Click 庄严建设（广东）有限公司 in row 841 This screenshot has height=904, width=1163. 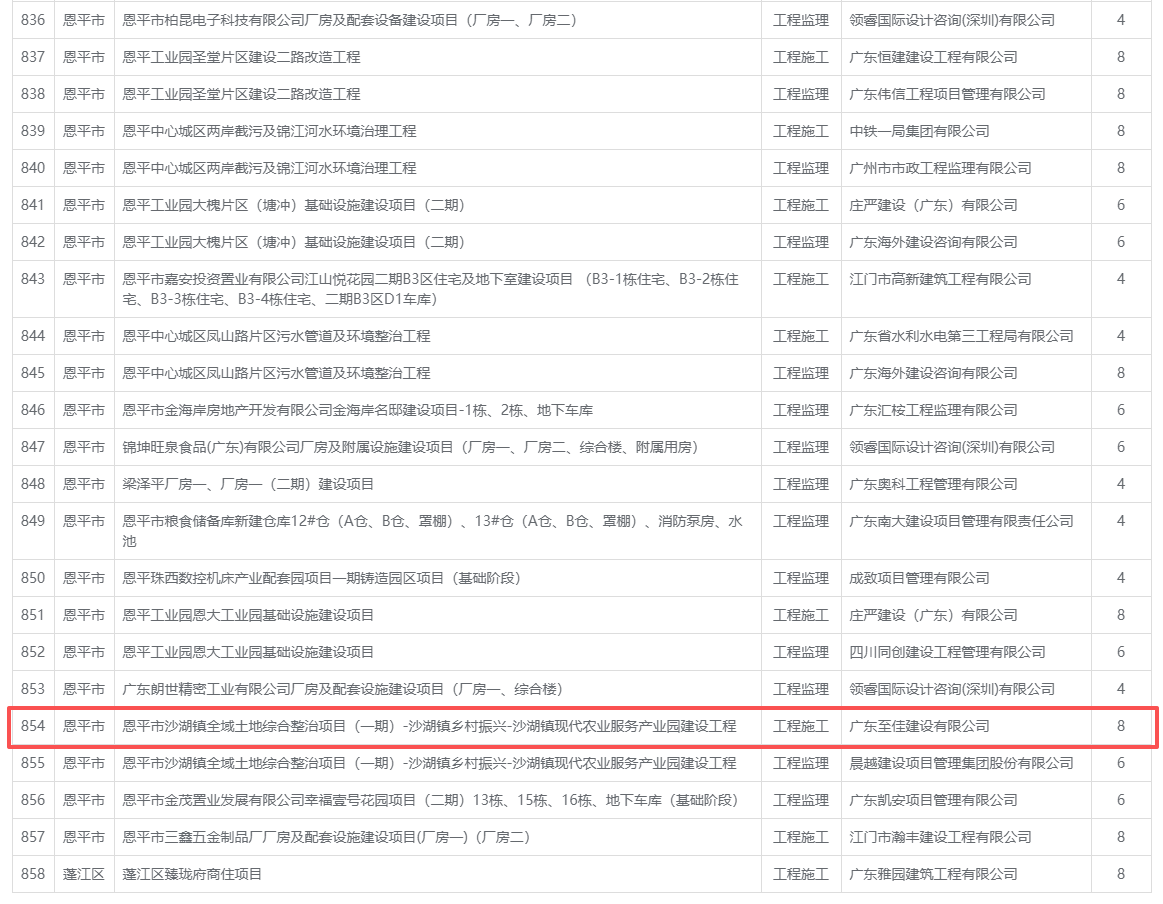933,205
